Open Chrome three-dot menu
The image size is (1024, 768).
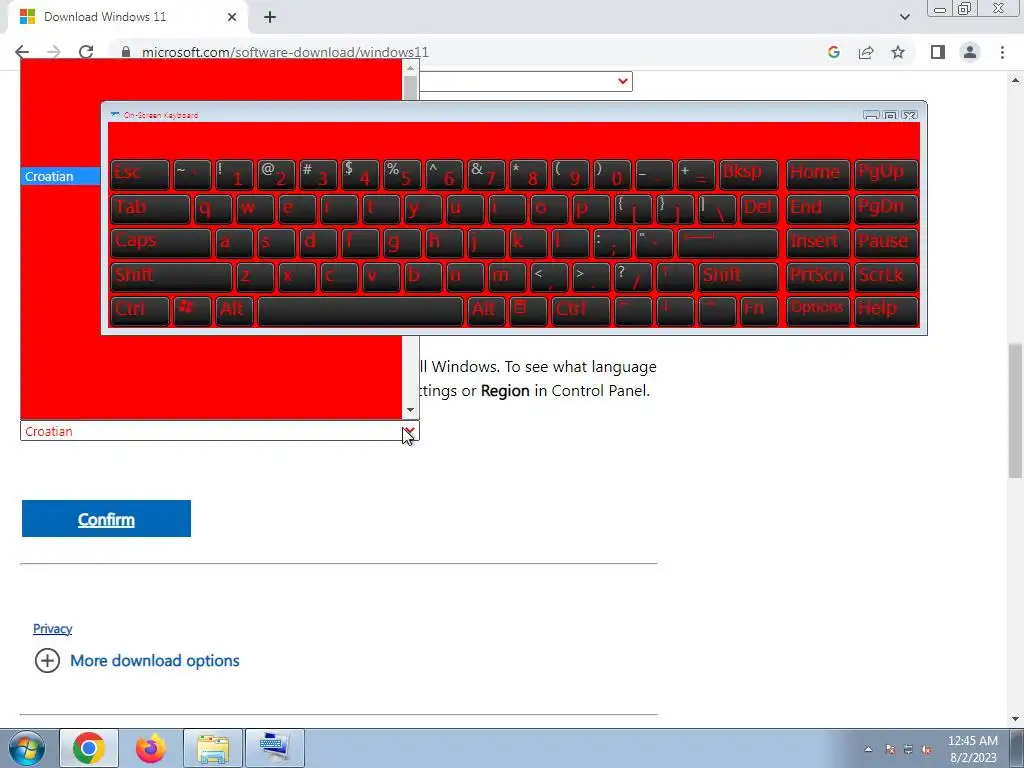coord(1002,52)
